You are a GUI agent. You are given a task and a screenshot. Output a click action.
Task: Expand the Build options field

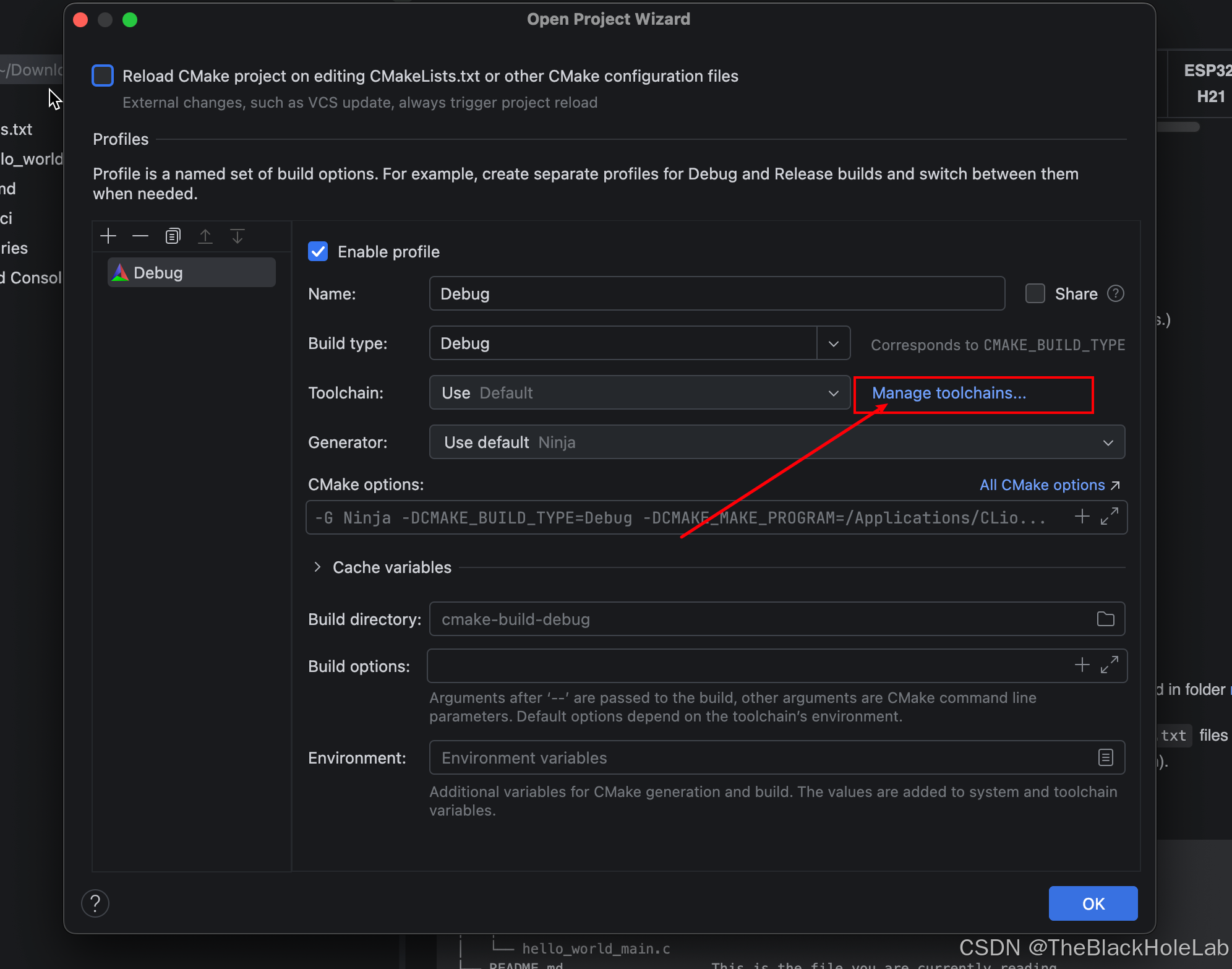click(x=1109, y=665)
